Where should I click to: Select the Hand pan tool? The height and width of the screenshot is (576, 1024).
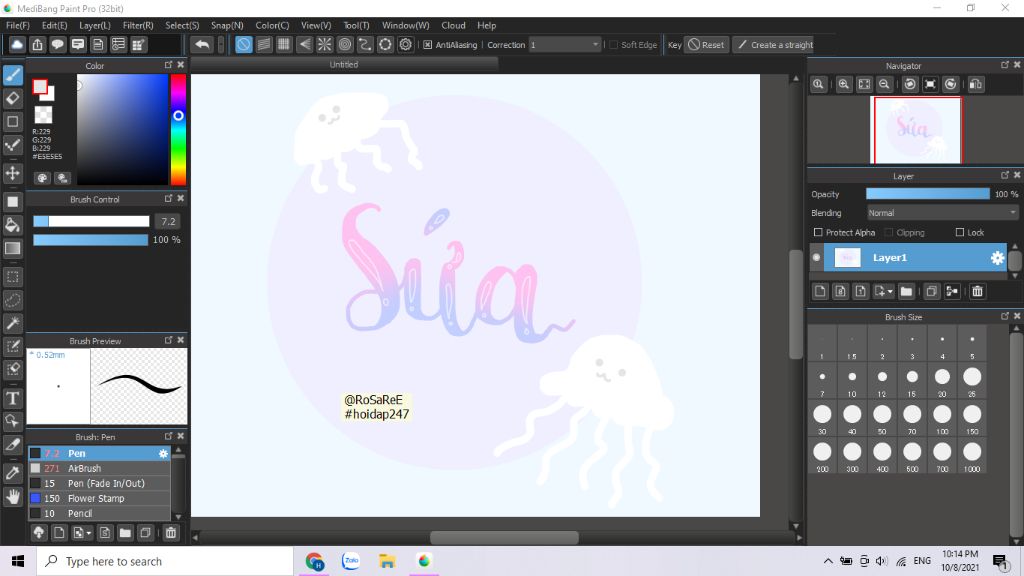pyautogui.click(x=12, y=497)
